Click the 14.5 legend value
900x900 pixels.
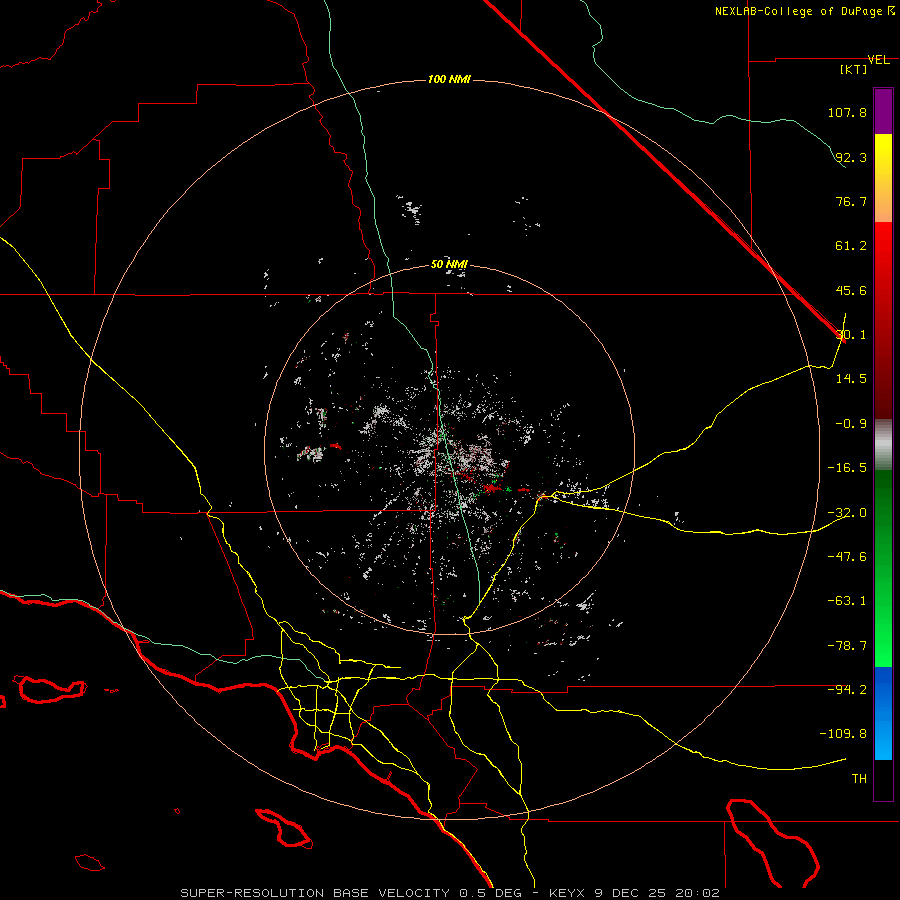coord(851,379)
